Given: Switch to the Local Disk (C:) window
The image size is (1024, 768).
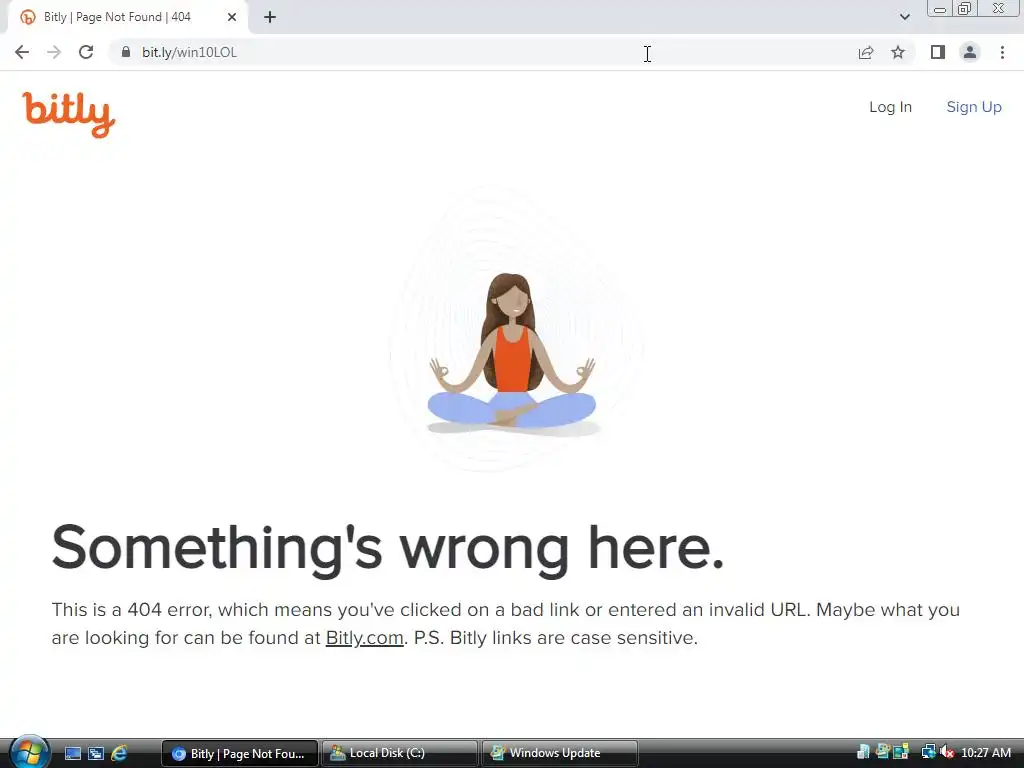Looking at the screenshot, I should pos(400,753).
